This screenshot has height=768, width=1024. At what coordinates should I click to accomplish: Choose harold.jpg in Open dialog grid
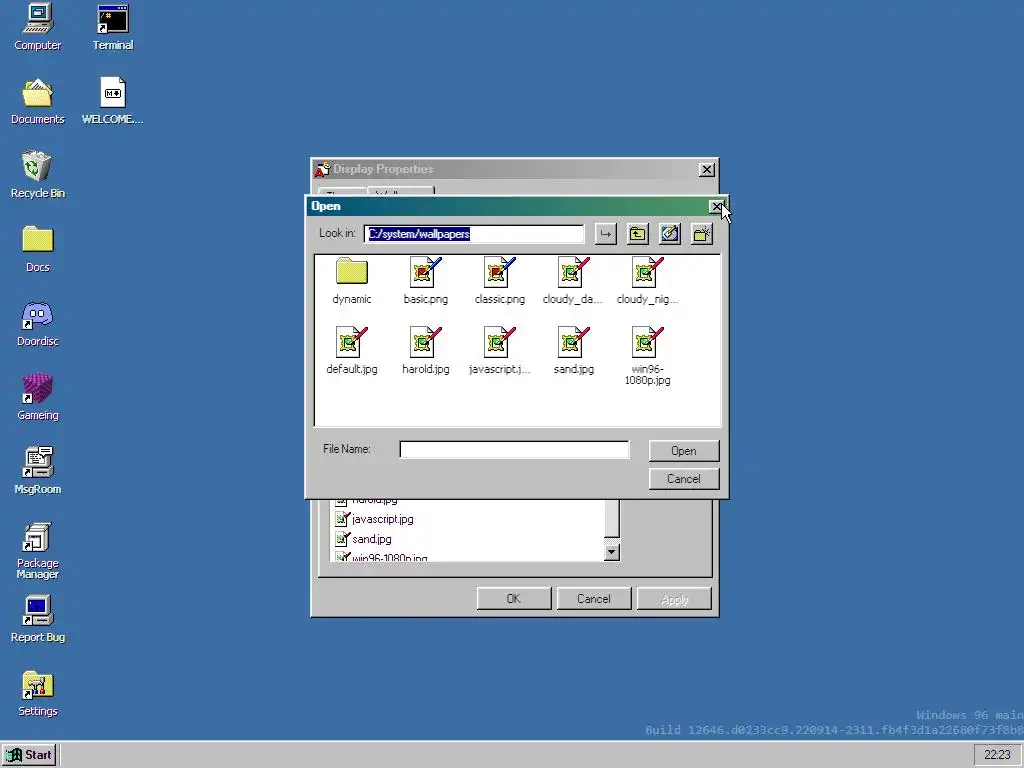point(426,351)
